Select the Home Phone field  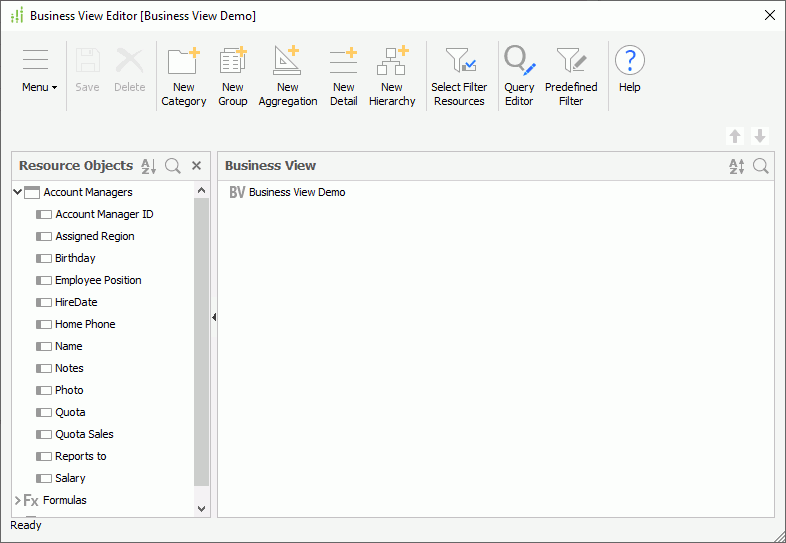[x=85, y=324]
